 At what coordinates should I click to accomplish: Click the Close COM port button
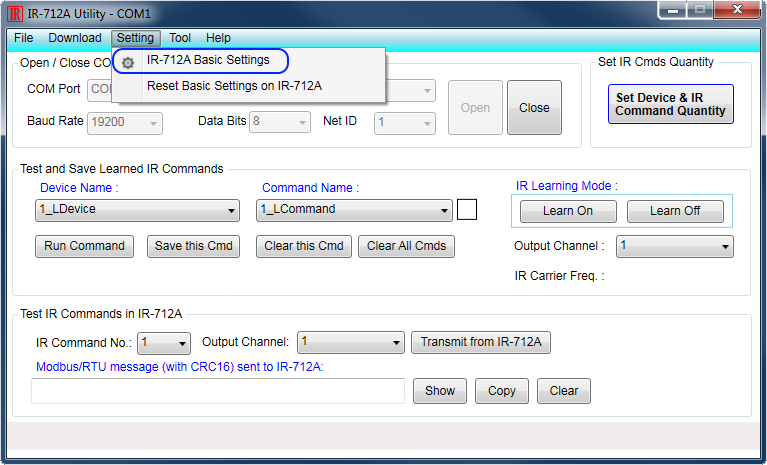(x=534, y=108)
